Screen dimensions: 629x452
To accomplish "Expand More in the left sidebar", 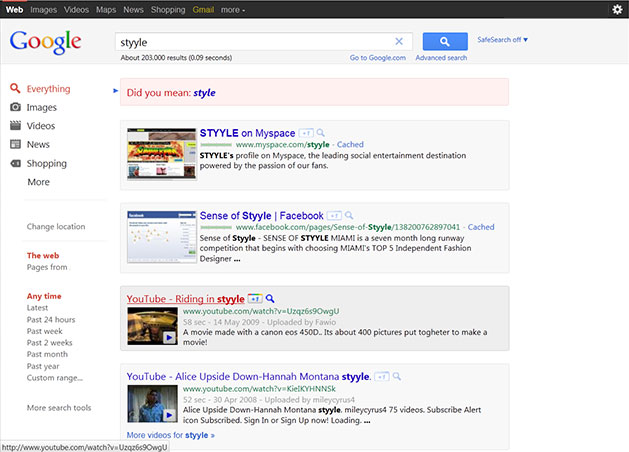I will tap(39, 182).
